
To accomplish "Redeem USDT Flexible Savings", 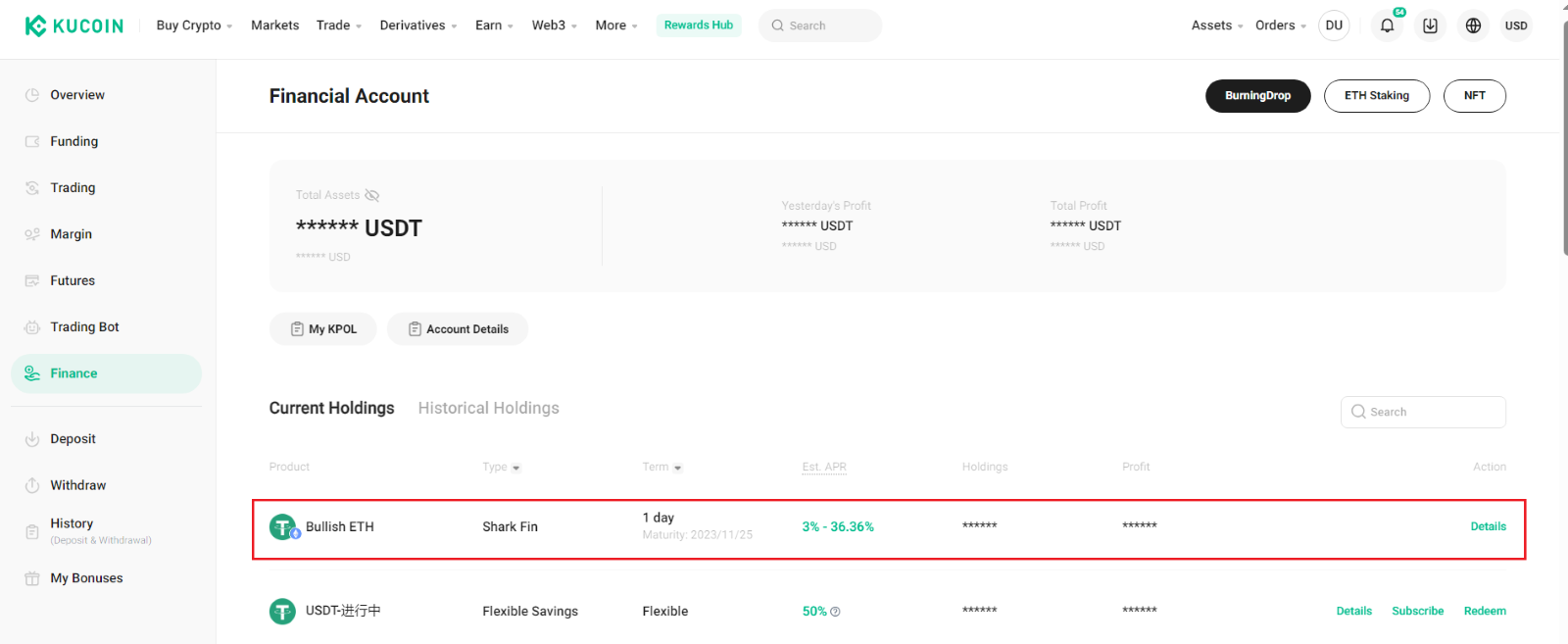I will [1486, 612].
